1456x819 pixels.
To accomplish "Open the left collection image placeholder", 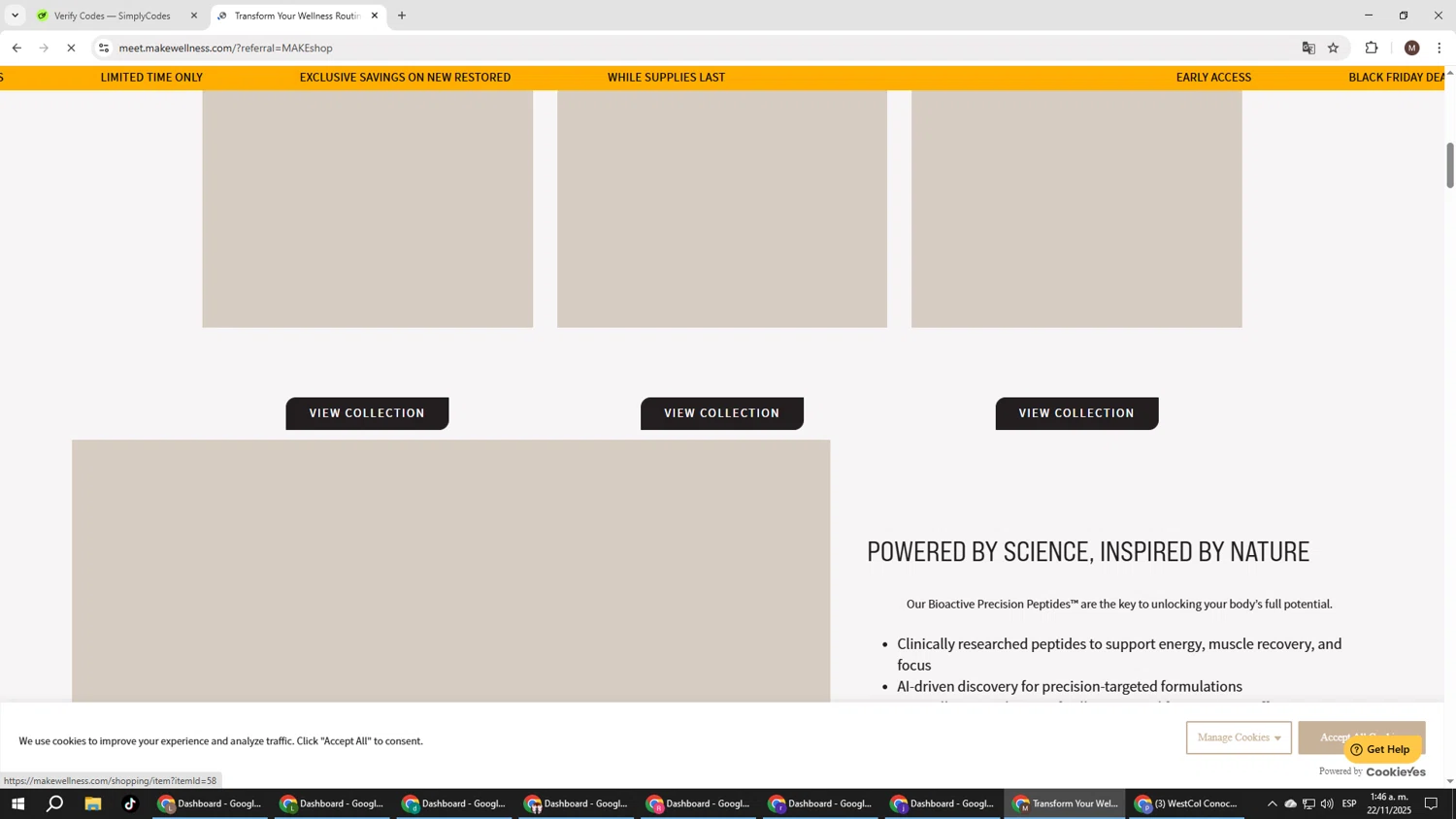I will (x=368, y=209).
